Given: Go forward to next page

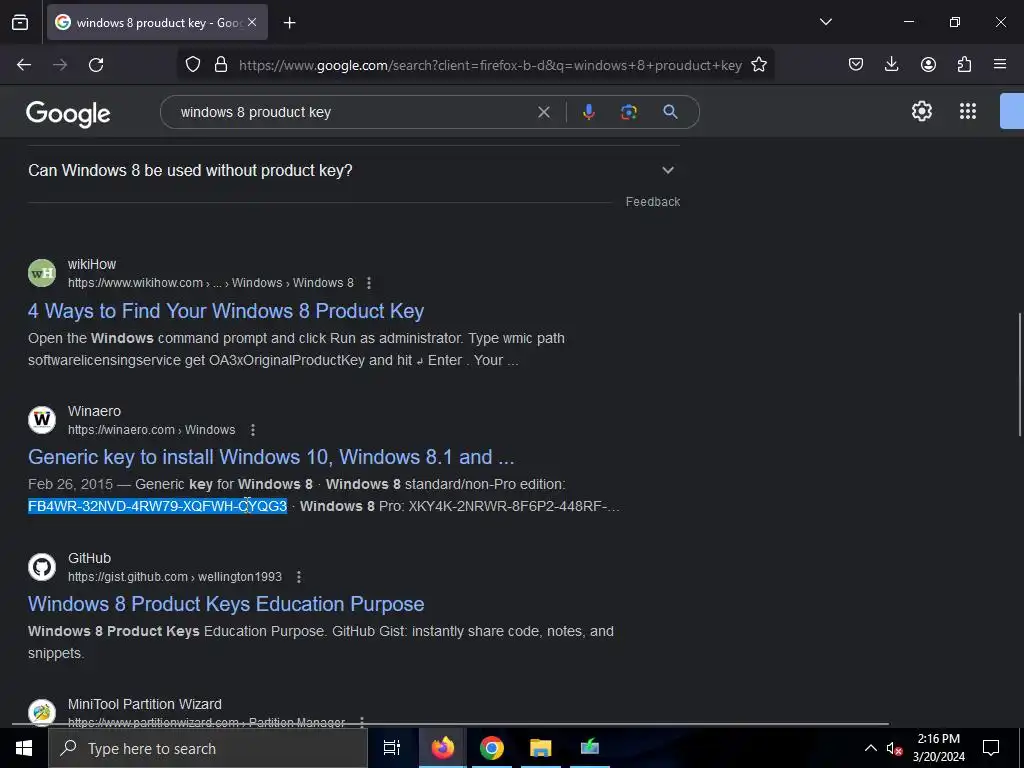Looking at the screenshot, I should coord(60,65).
